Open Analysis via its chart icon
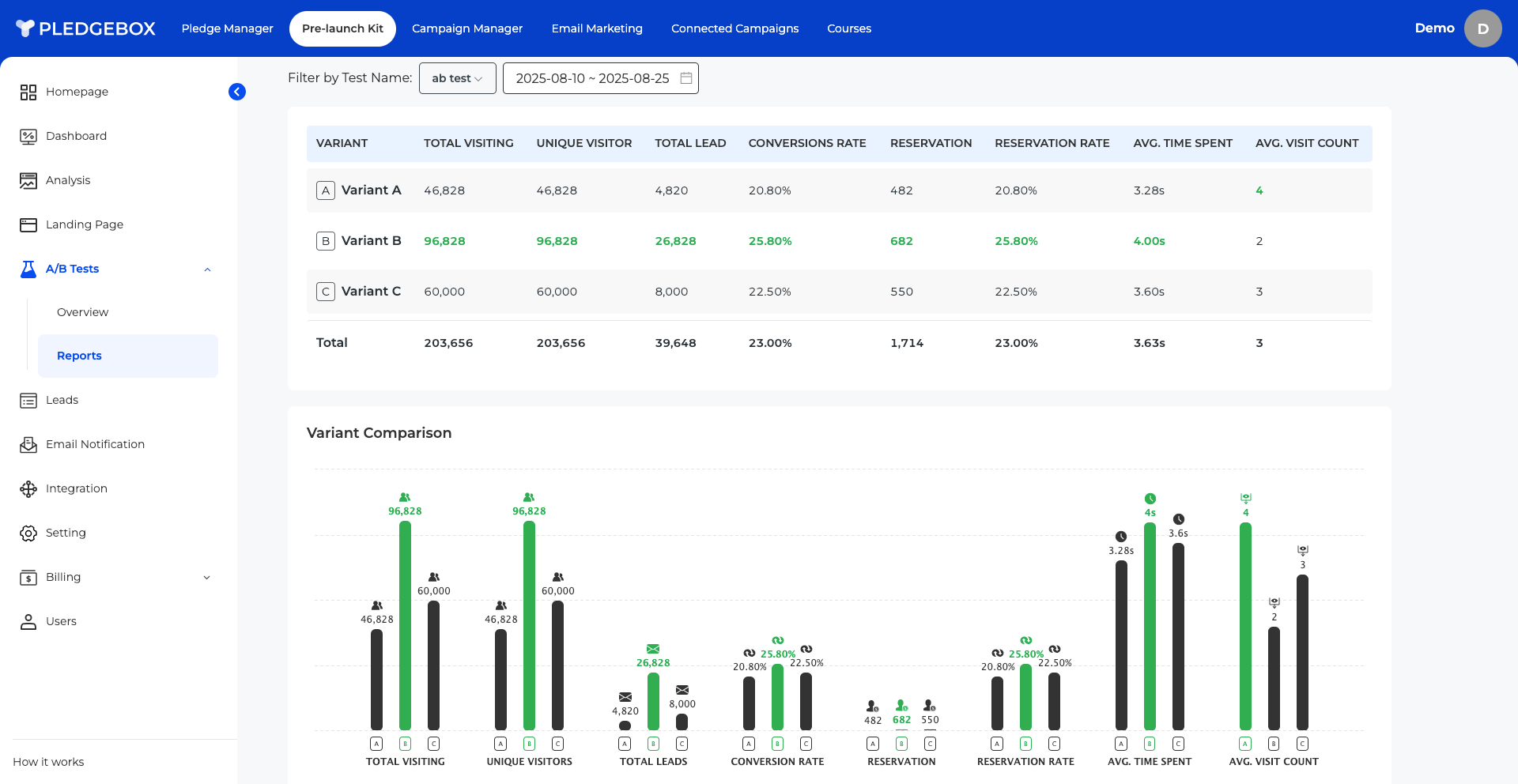The height and width of the screenshot is (784, 1518). click(x=28, y=181)
